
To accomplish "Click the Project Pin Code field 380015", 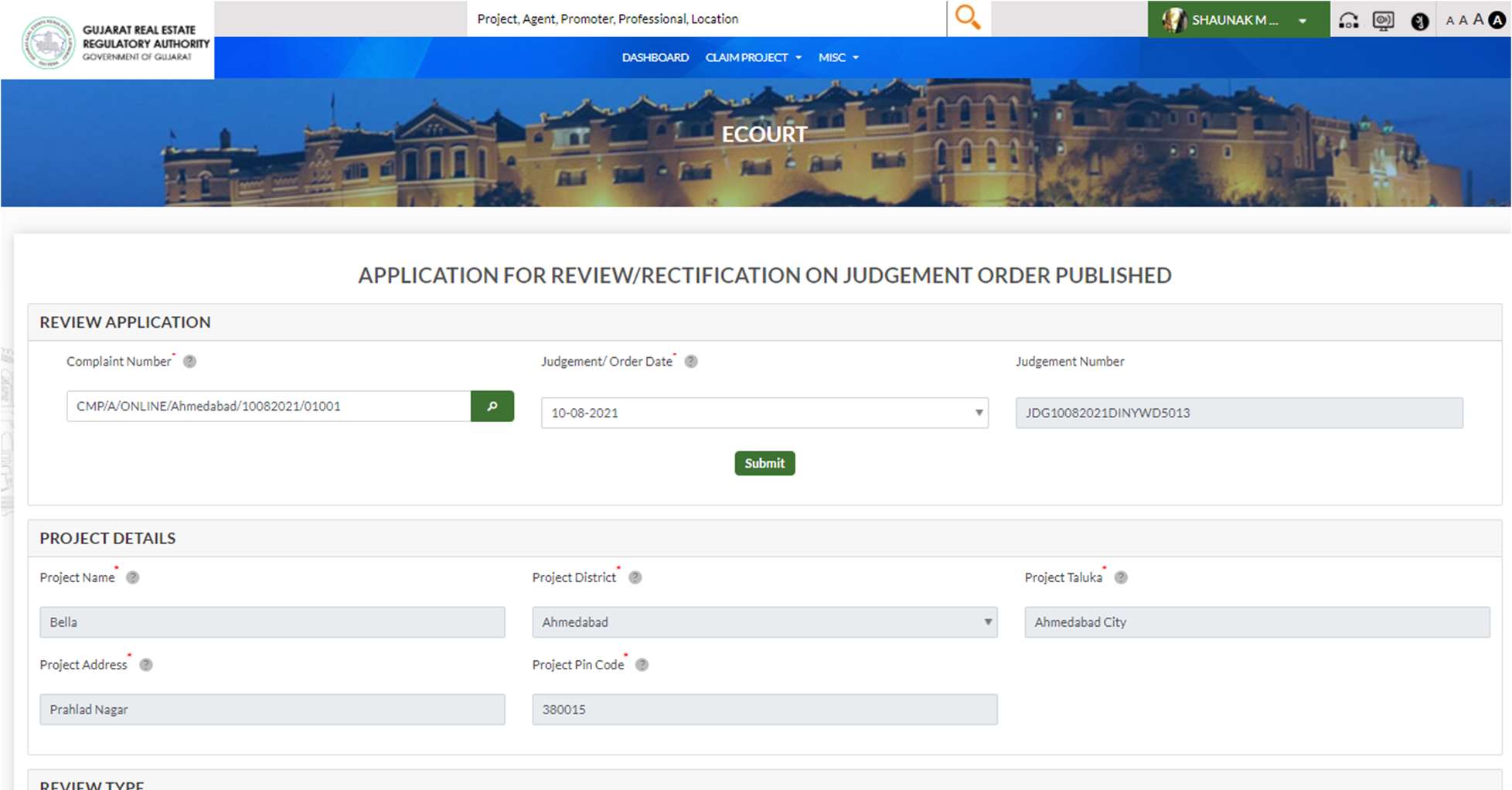I will click(x=765, y=710).
